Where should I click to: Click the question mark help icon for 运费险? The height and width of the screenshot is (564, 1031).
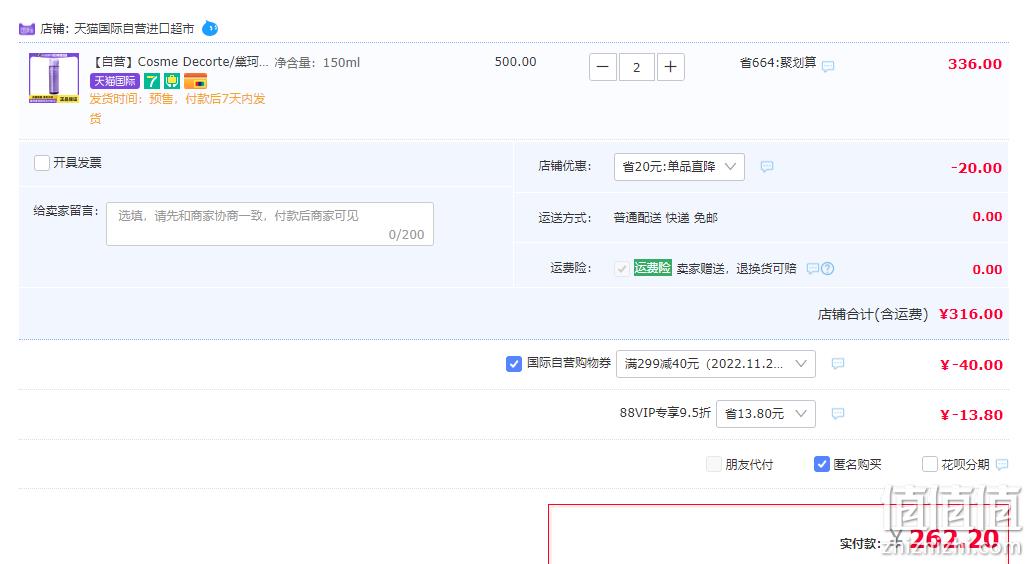pos(828,268)
